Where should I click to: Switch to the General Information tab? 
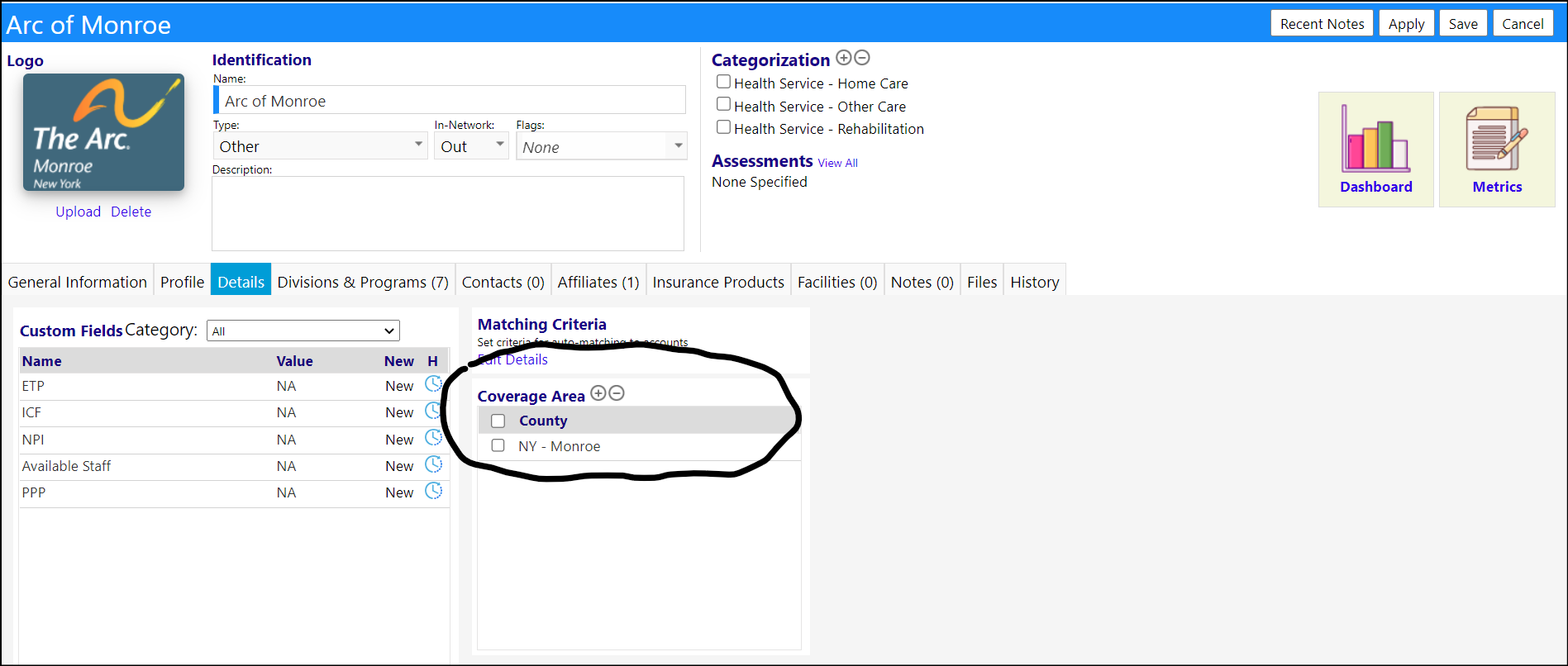point(78,282)
